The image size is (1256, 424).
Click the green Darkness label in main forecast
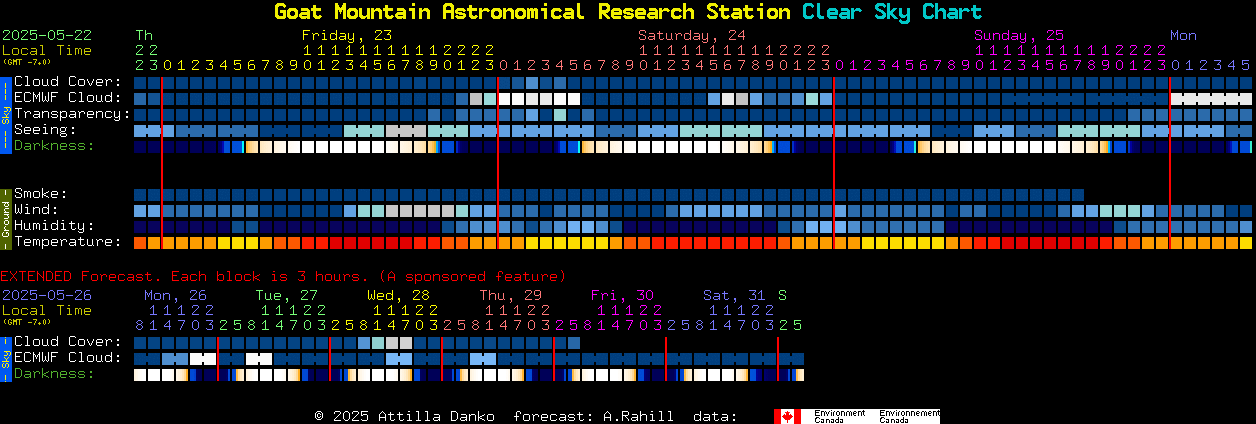click(54, 146)
